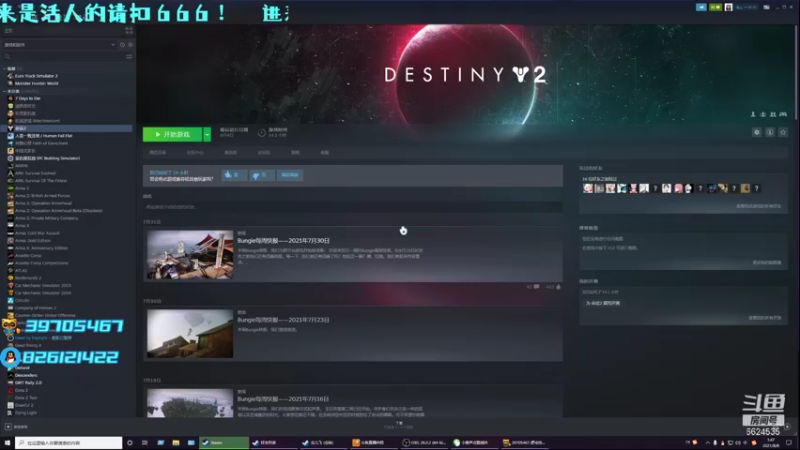Screen dimensions: 800x450
Task: Toggle the collections grid view icon in the sidebar
Action: point(129,31)
